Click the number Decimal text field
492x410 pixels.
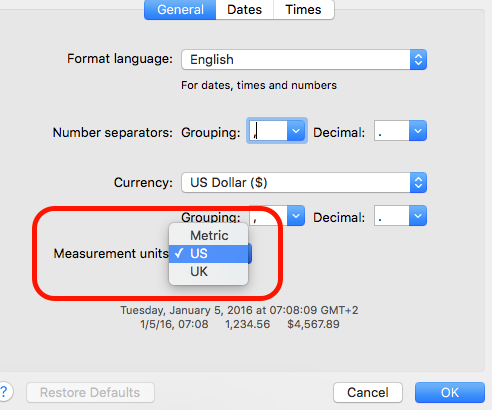[392, 131]
